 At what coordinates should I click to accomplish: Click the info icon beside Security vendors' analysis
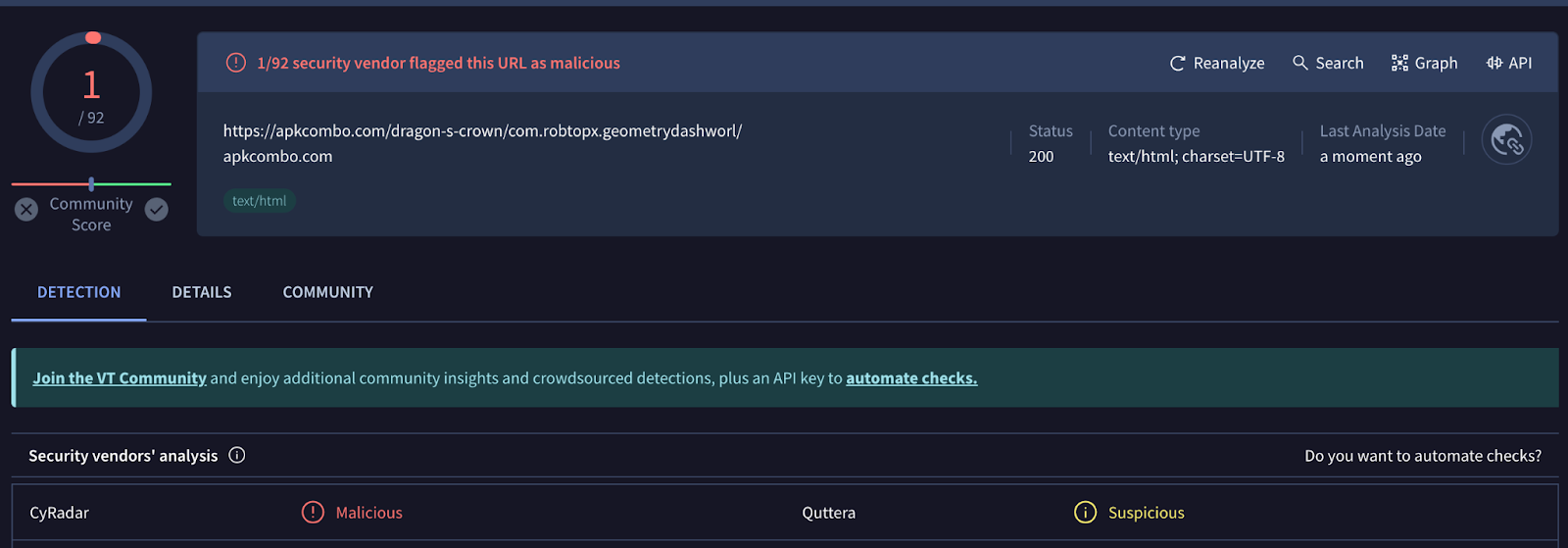(237, 455)
